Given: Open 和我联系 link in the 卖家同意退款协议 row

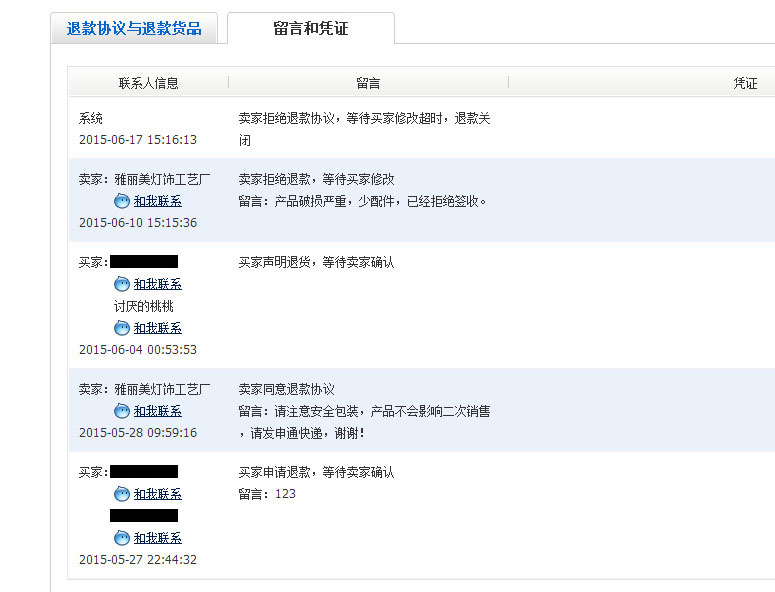Looking at the screenshot, I should [158, 411].
